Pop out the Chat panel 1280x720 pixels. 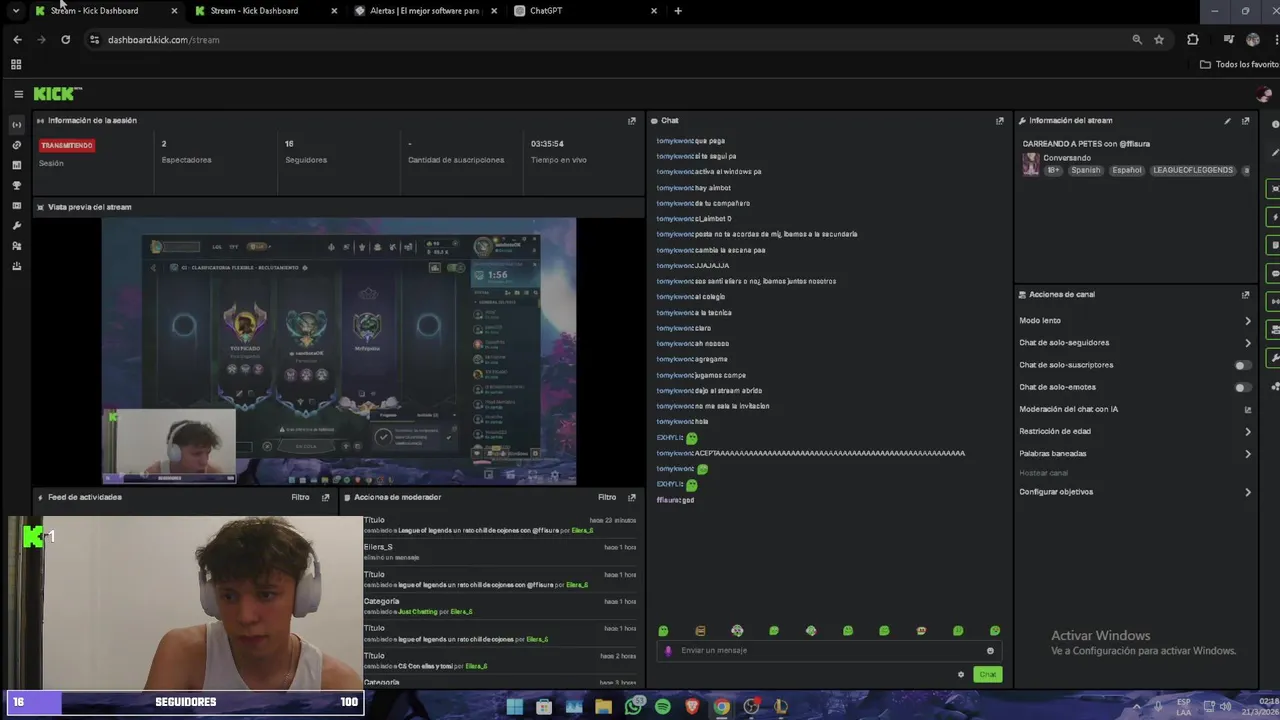[999, 120]
